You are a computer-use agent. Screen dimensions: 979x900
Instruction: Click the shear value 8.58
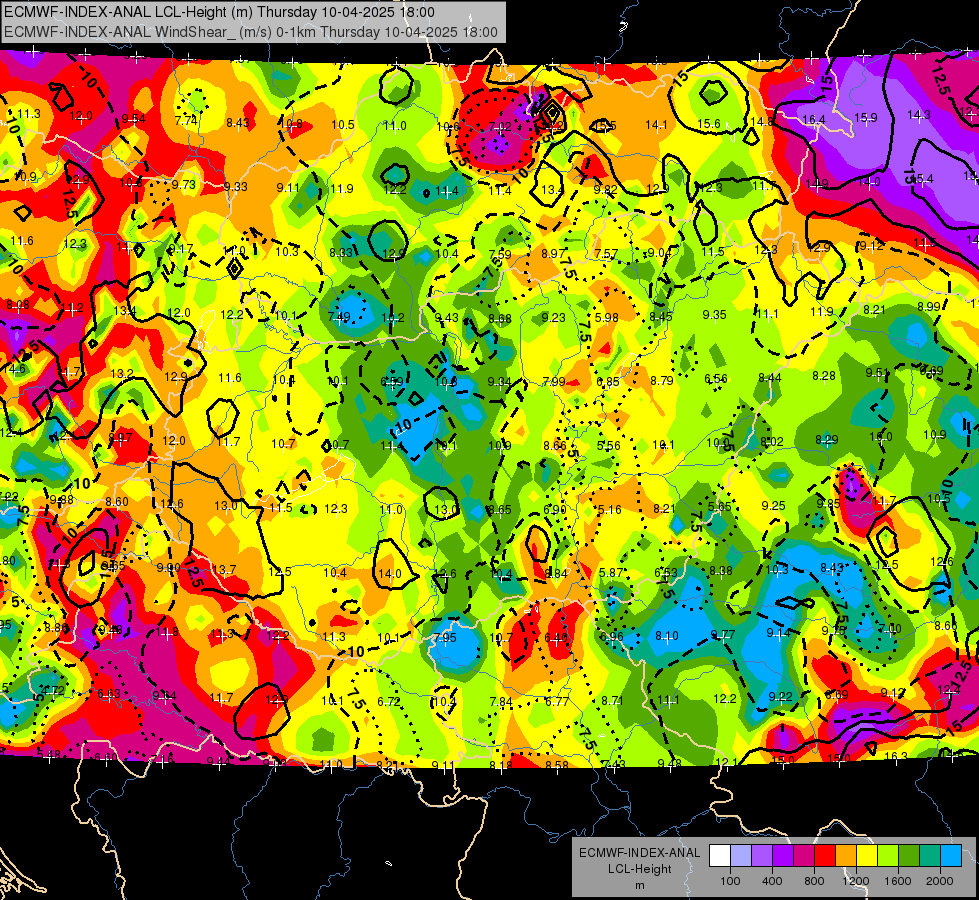(x=556, y=765)
